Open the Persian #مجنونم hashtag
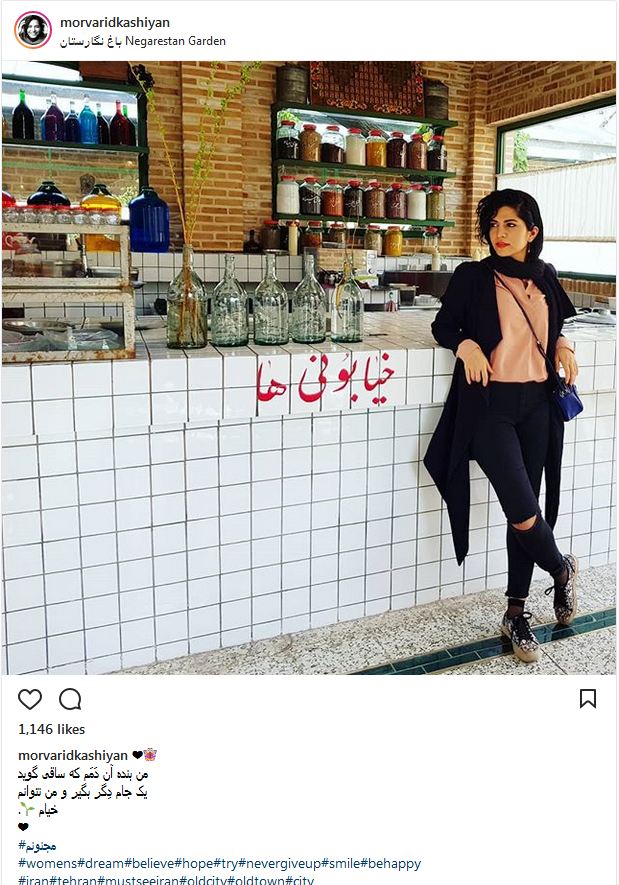Screen dimensions: 619x885 (x=37, y=845)
